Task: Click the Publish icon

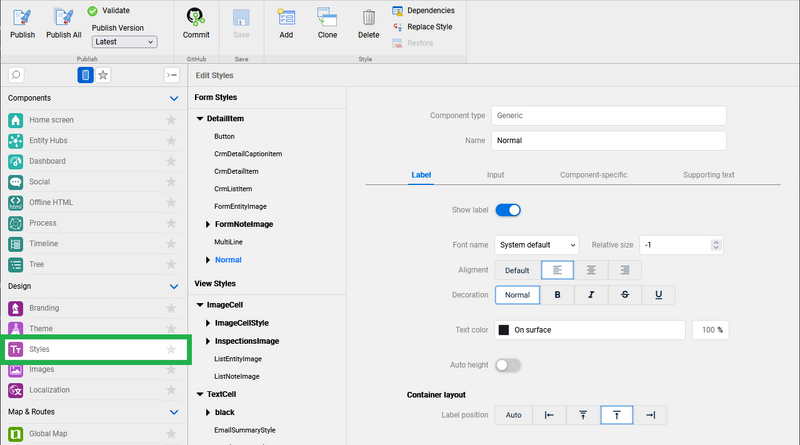Action: click(22, 18)
